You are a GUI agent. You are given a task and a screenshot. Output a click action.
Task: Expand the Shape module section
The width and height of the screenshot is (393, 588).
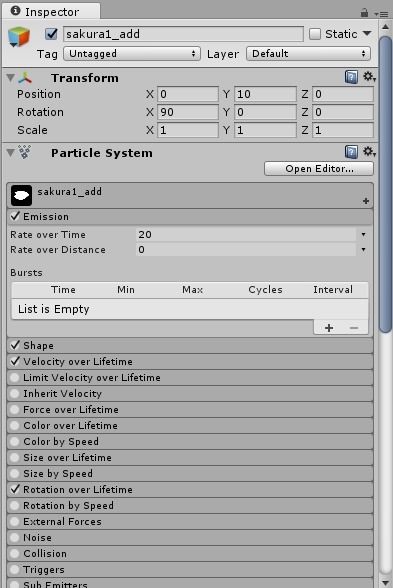(x=190, y=345)
